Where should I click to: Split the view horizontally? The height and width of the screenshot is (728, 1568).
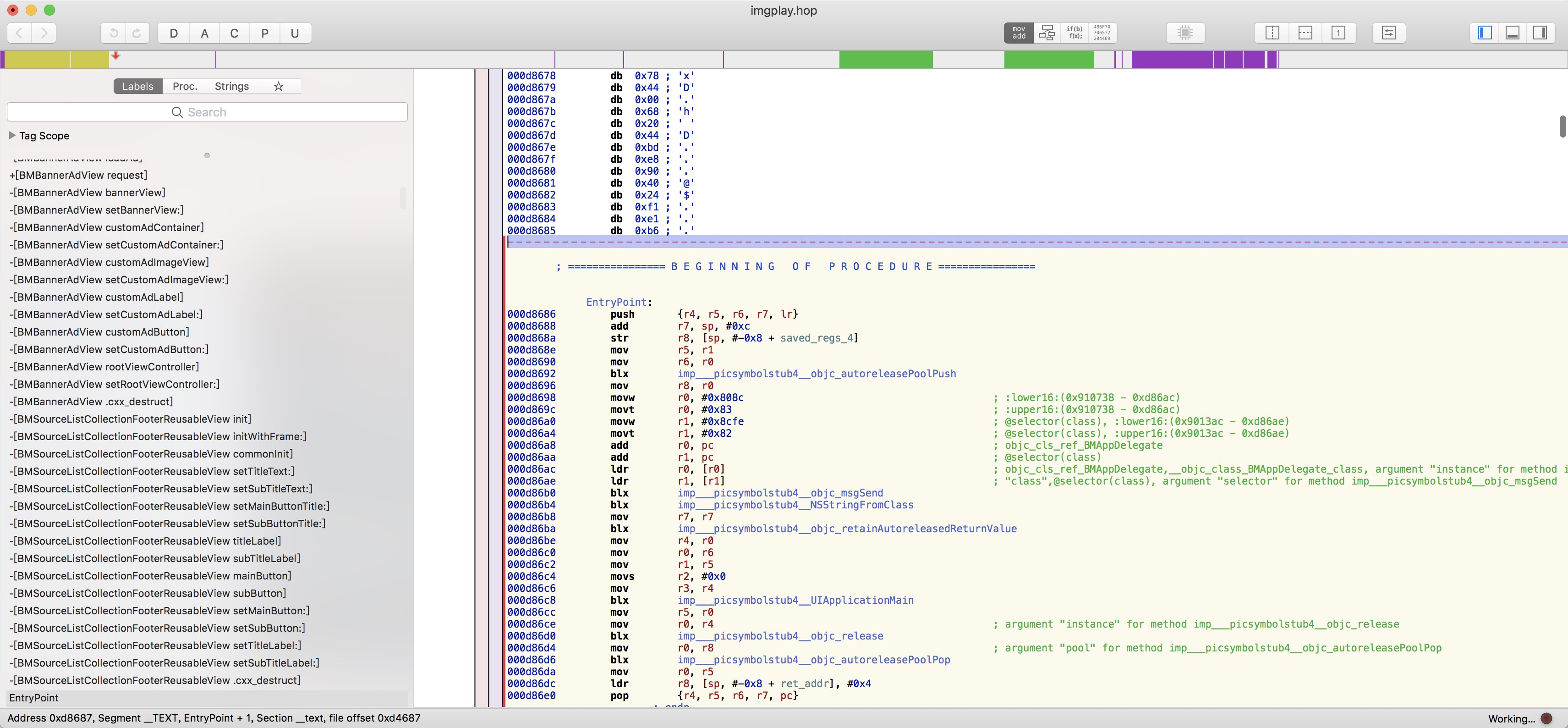coord(1305,33)
